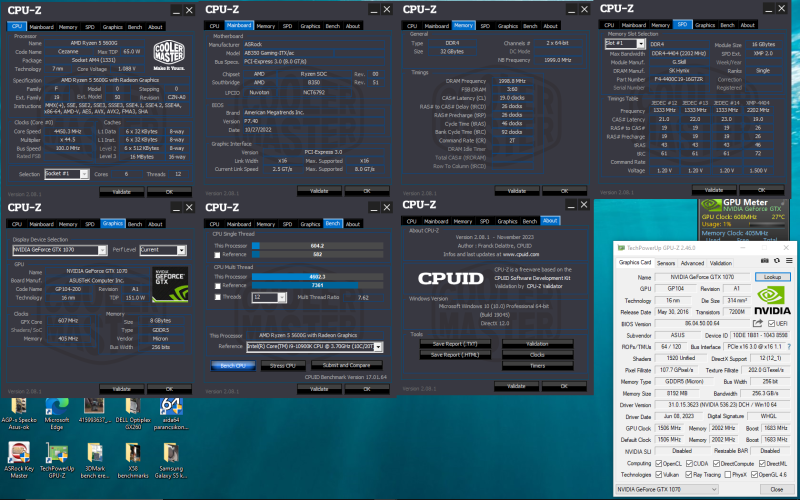Open the Reference CPU dropdown in Bench
Viewport: 800px width, 500px height.
coord(314,346)
